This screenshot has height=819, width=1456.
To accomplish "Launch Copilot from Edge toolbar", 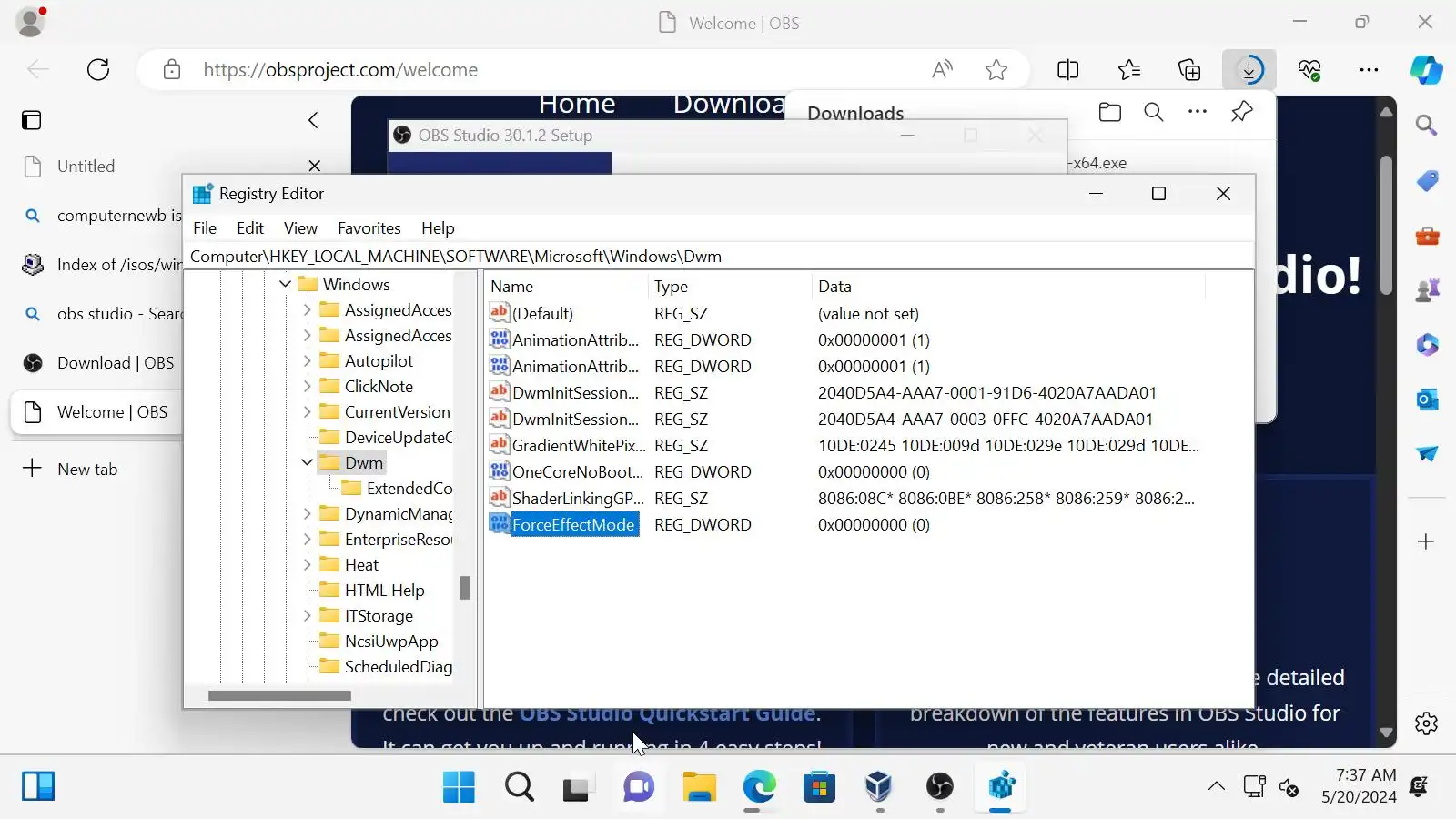I will click(x=1426, y=69).
